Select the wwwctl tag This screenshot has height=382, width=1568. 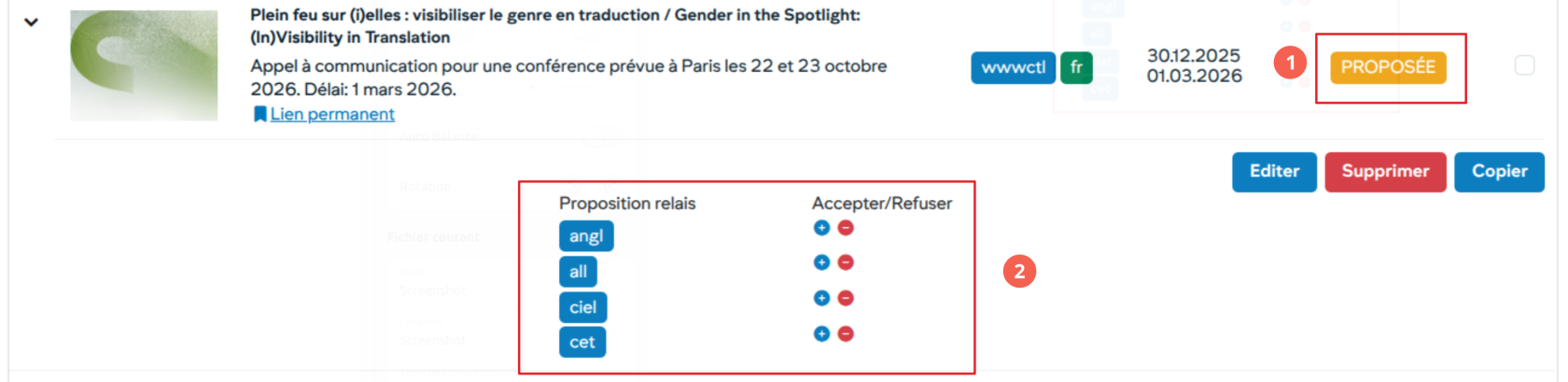tap(1013, 67)
